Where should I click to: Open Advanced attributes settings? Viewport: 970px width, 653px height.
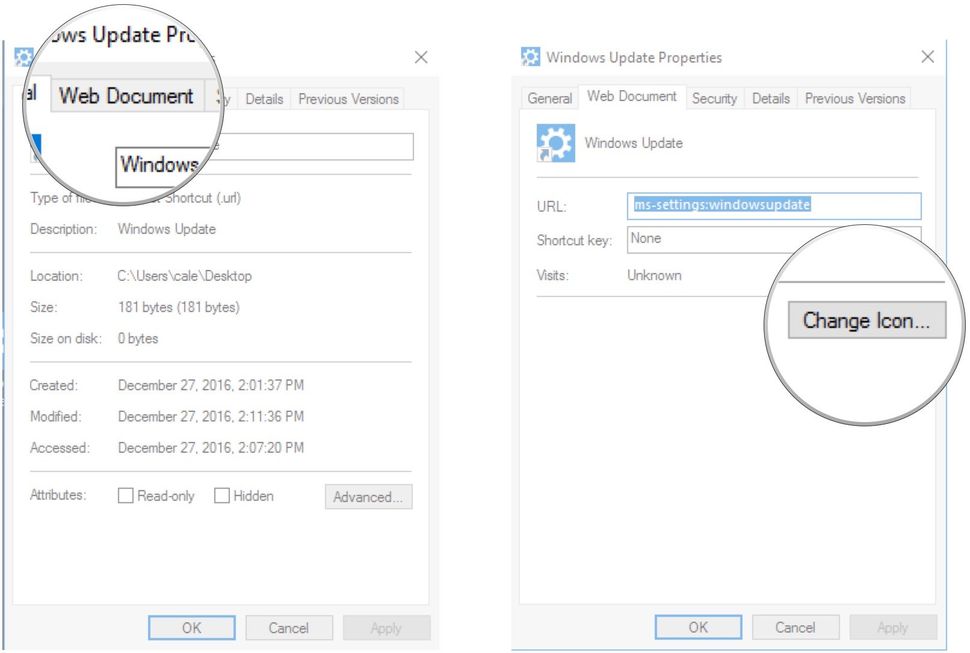368,497
